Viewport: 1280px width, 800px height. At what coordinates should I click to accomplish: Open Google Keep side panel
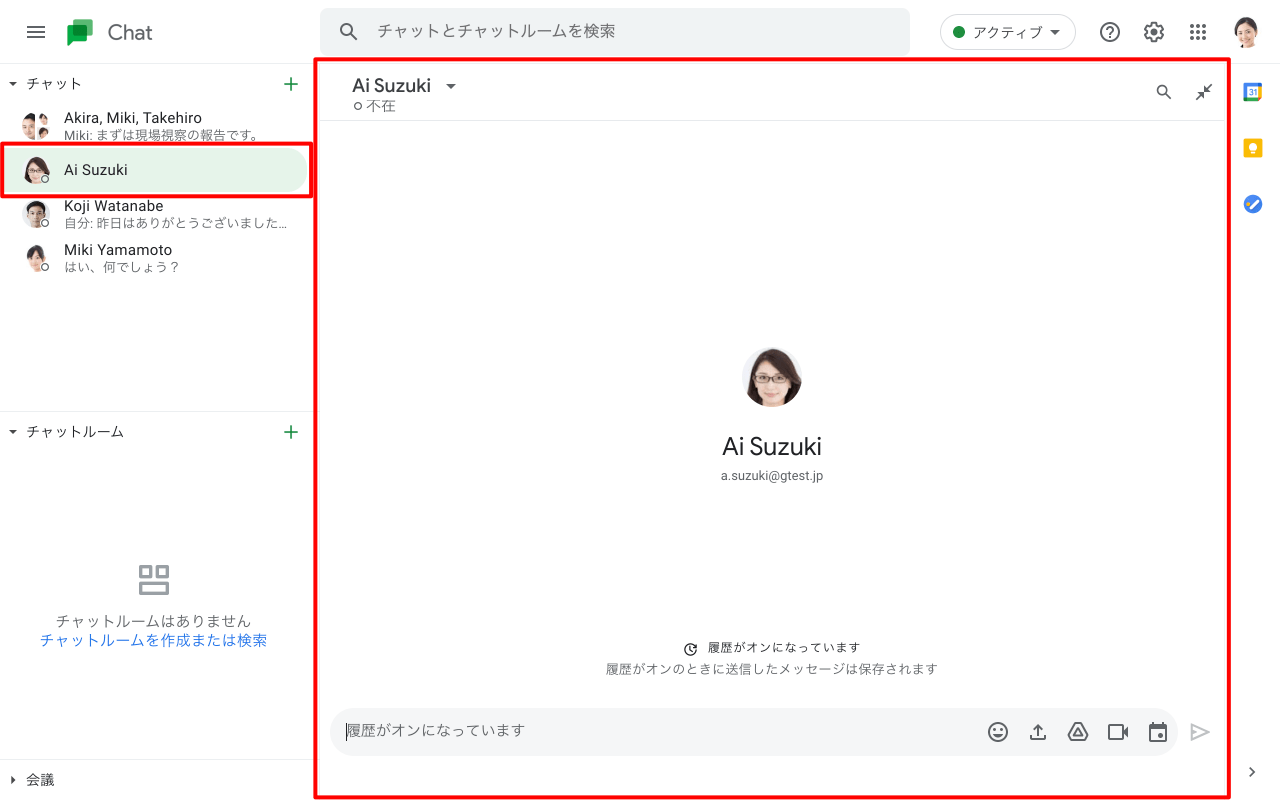(1252, 148)
